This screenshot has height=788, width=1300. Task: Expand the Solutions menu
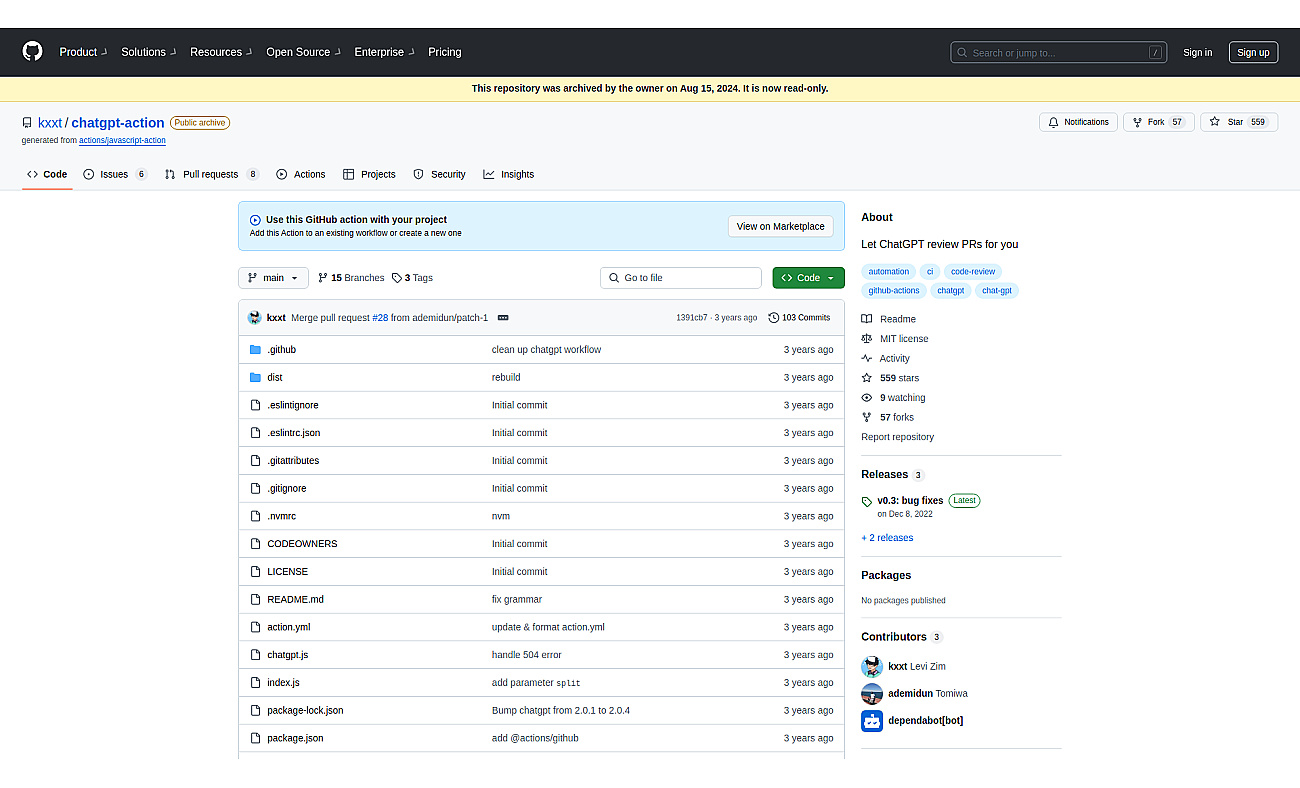click(148, 52)
